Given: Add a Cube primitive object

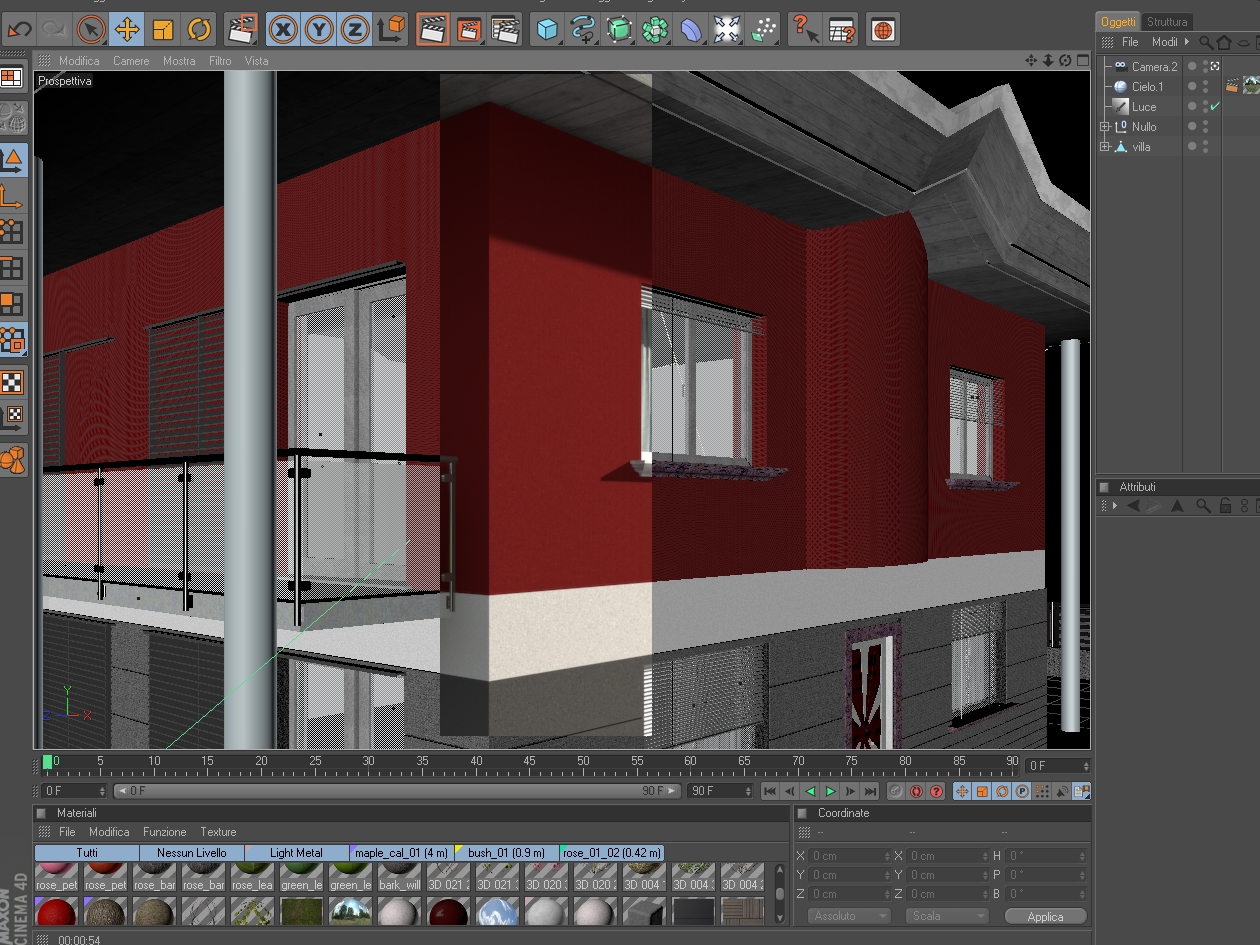Looking at the screenshot, I should pyautogui.click(x=546, y=30).
